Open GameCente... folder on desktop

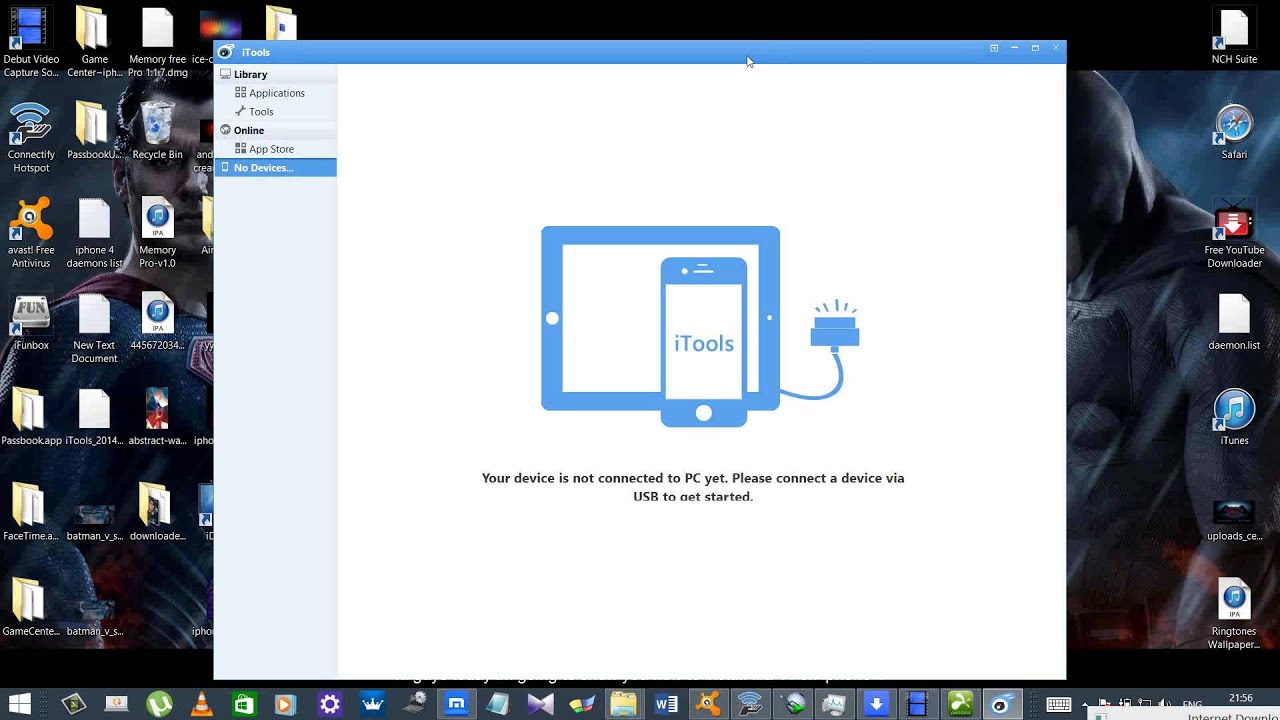31,607
